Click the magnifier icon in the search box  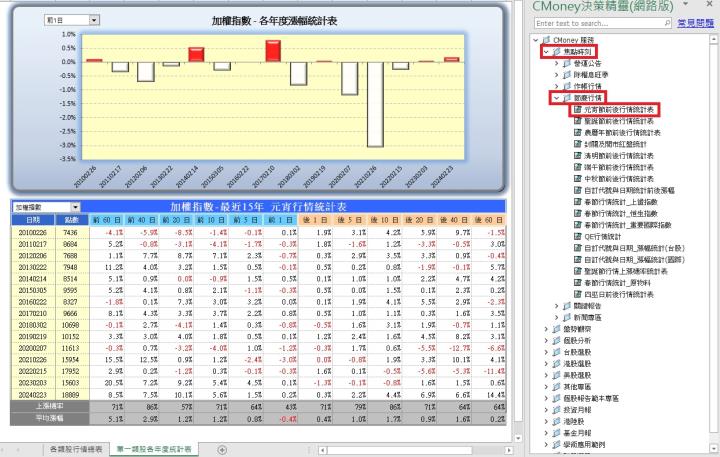[x=667, y=23]
